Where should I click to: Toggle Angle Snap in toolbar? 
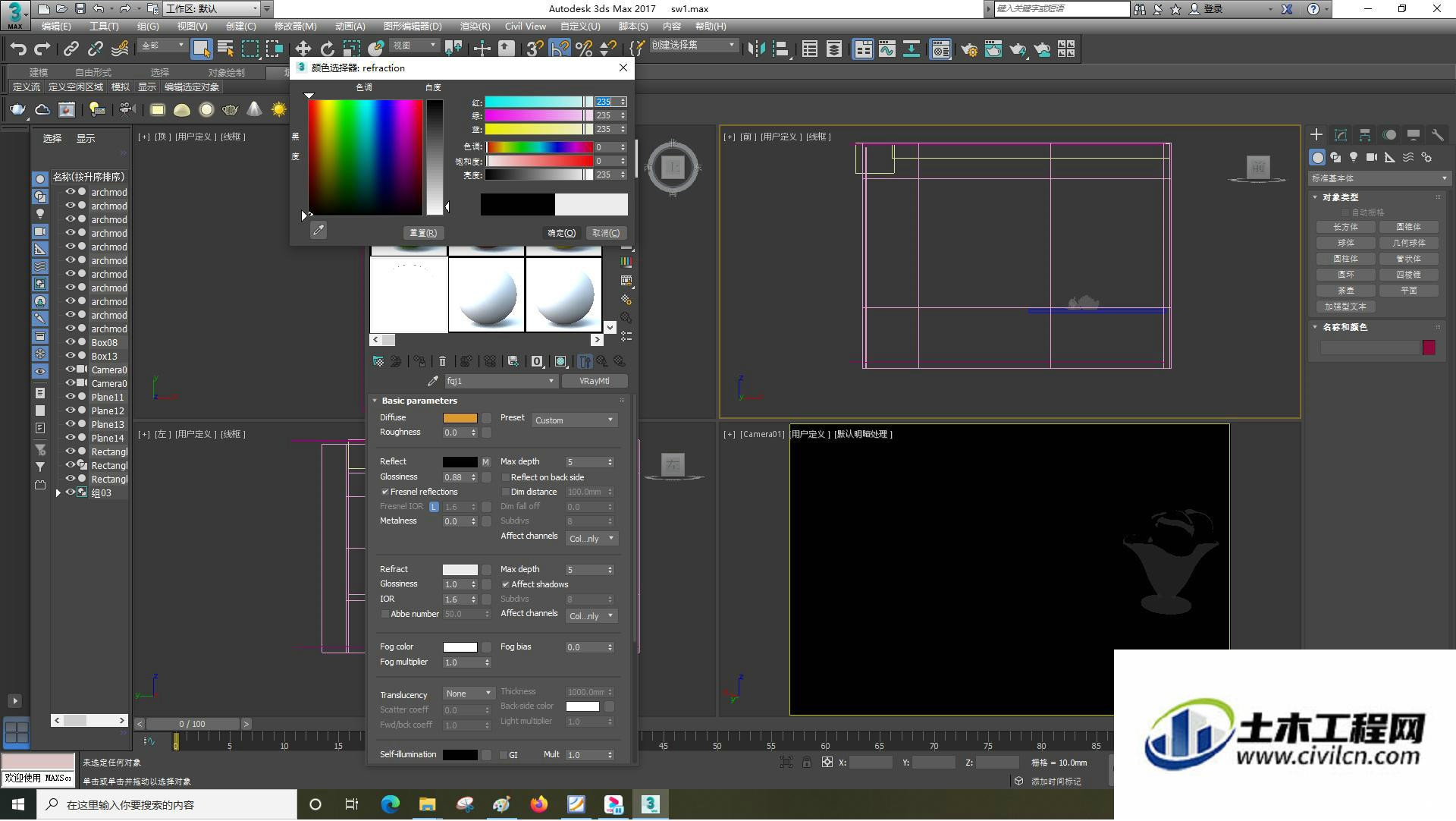pos(560,49)
